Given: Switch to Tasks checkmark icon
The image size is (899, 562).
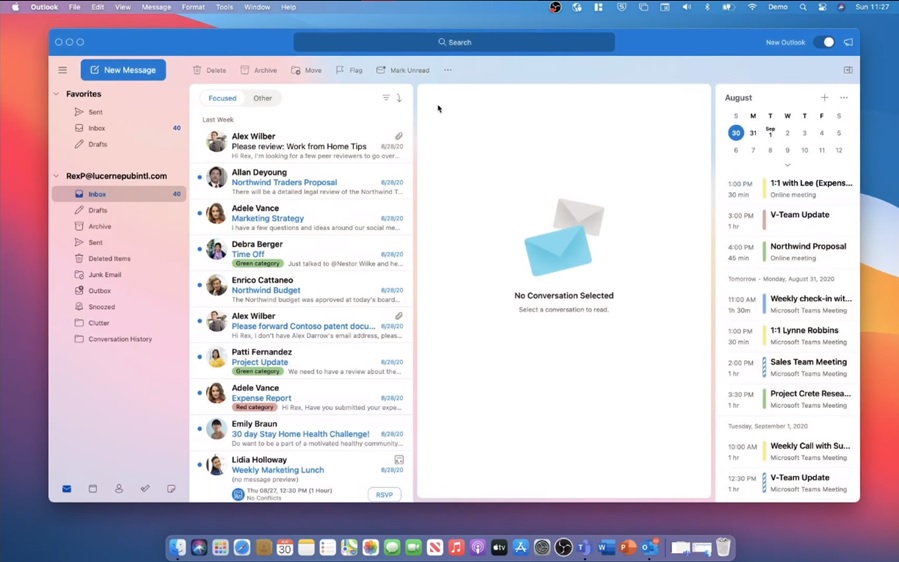Looking at the screenshot, I should 145,489.
